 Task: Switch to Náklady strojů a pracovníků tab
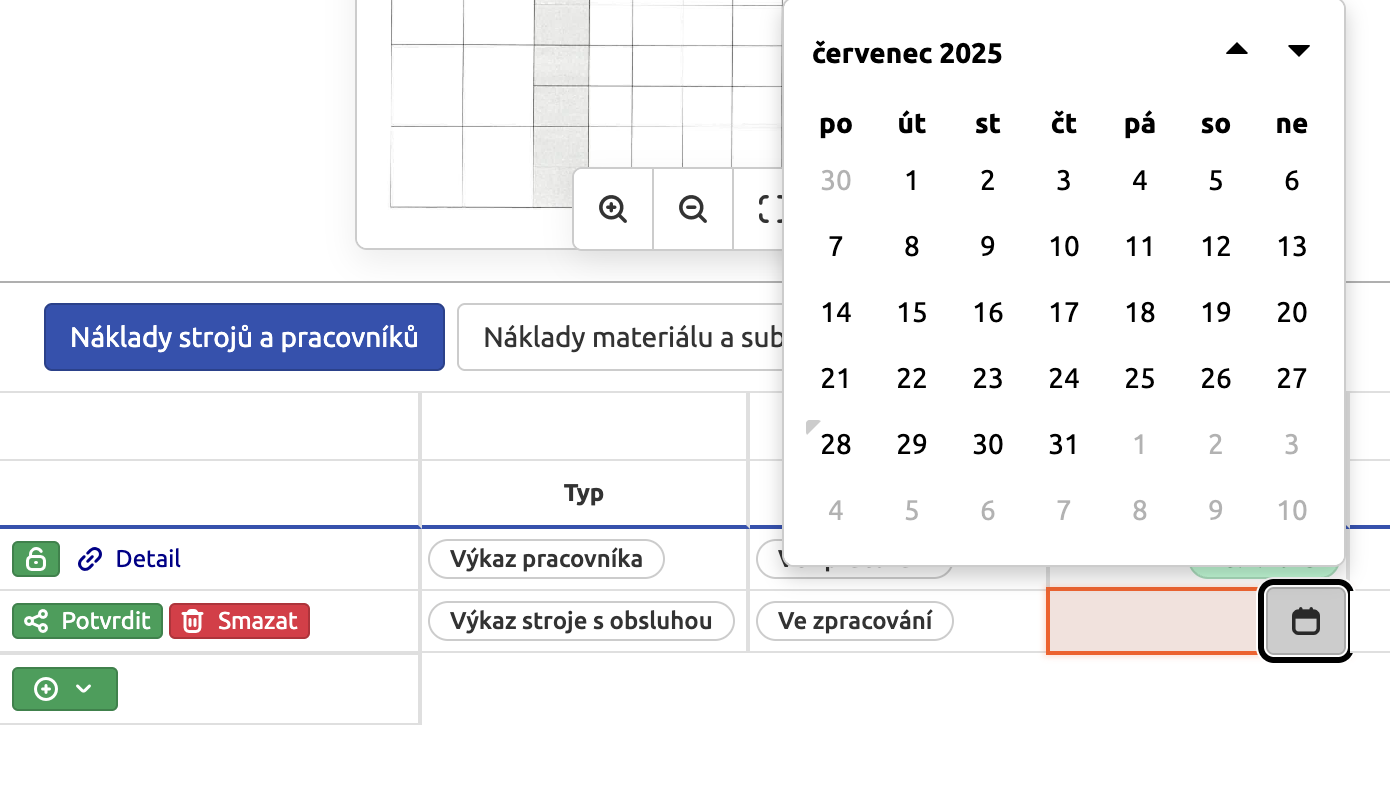click(x=244, y=337)
